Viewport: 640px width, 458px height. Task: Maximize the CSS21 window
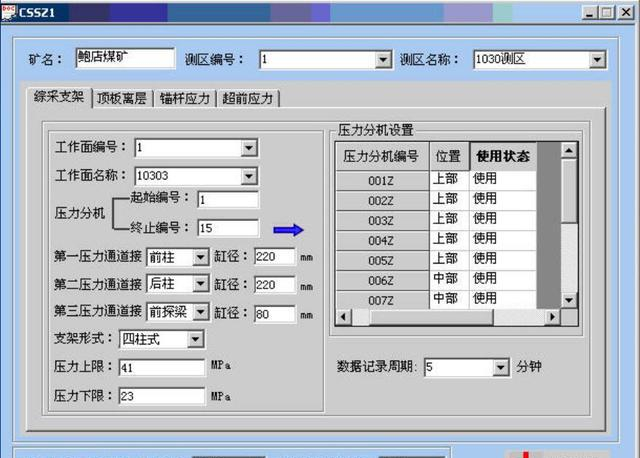(607, 13)
